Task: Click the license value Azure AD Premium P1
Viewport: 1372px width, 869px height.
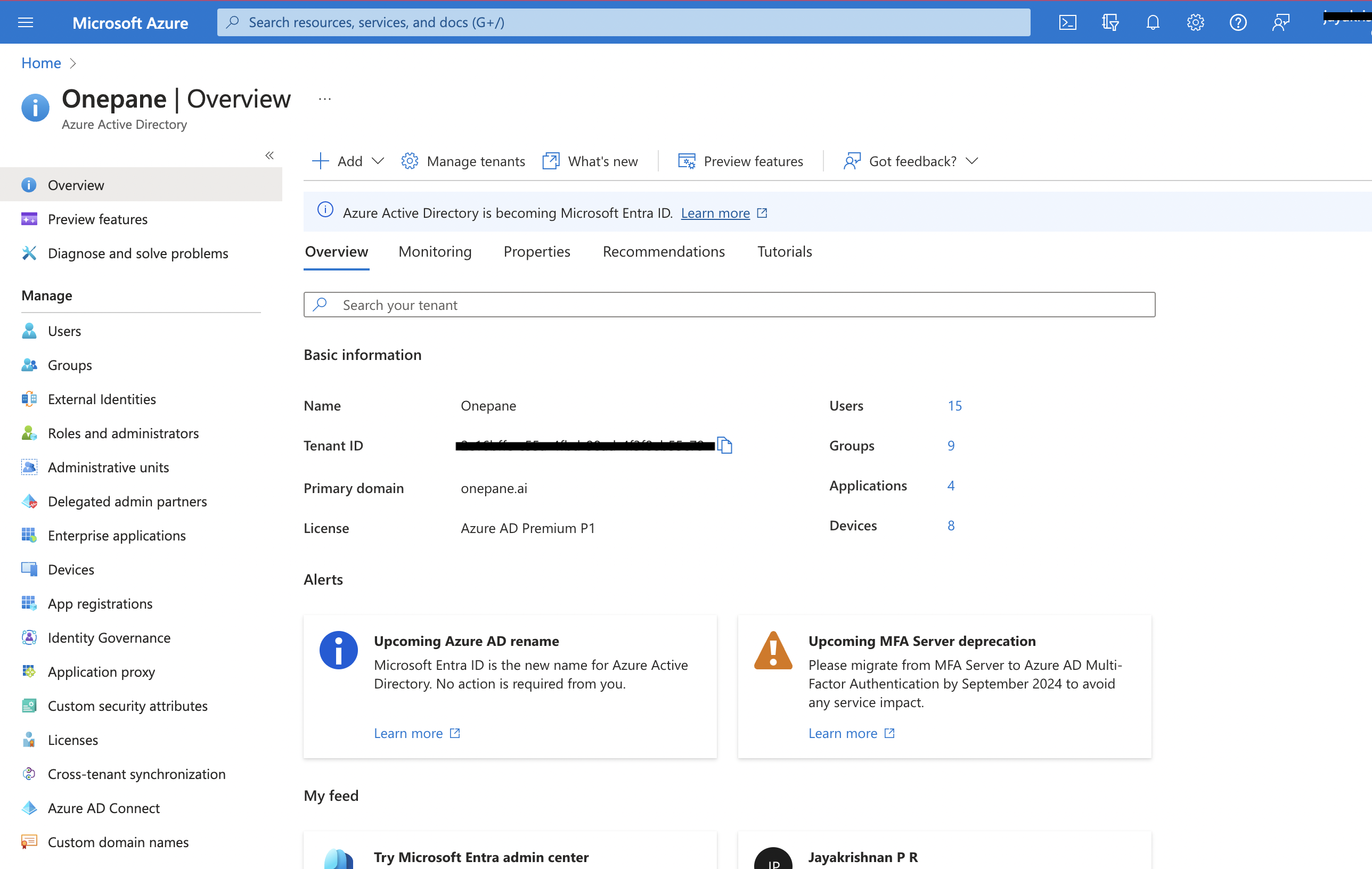Action: pos(528,528)
